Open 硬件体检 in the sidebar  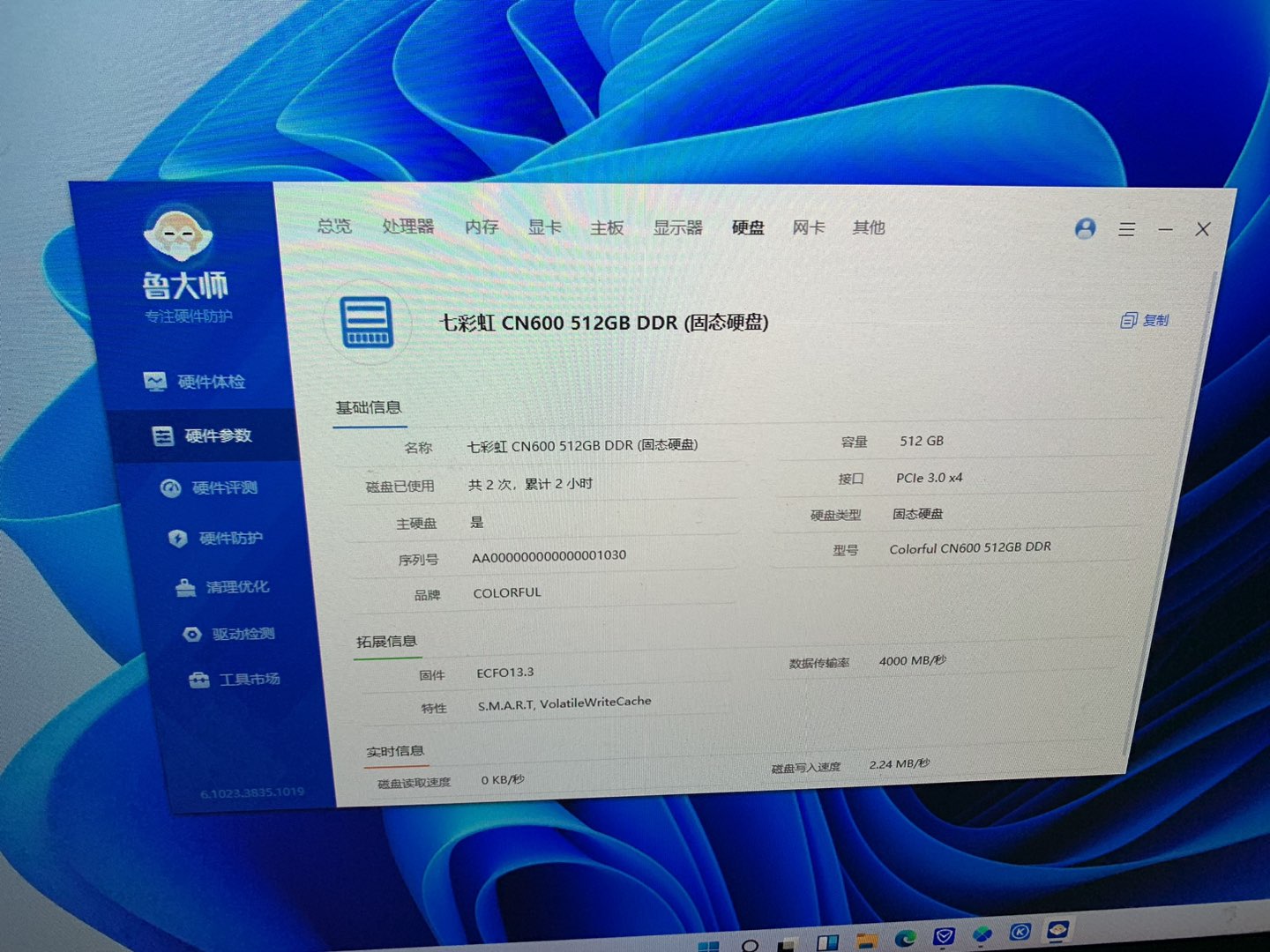pos(194,382)
